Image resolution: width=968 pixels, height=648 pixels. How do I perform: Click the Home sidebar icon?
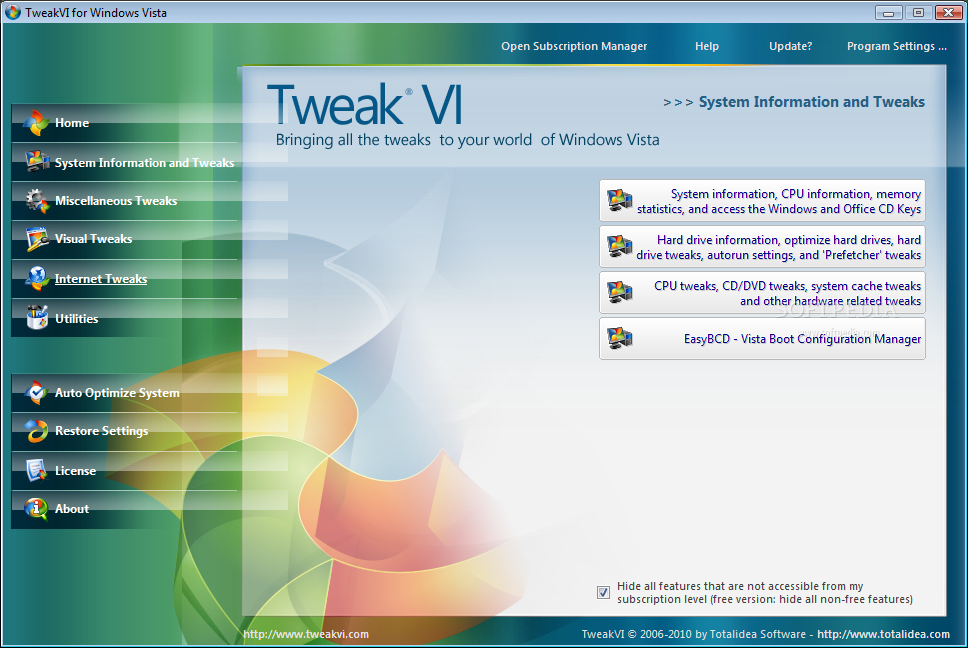36,123
